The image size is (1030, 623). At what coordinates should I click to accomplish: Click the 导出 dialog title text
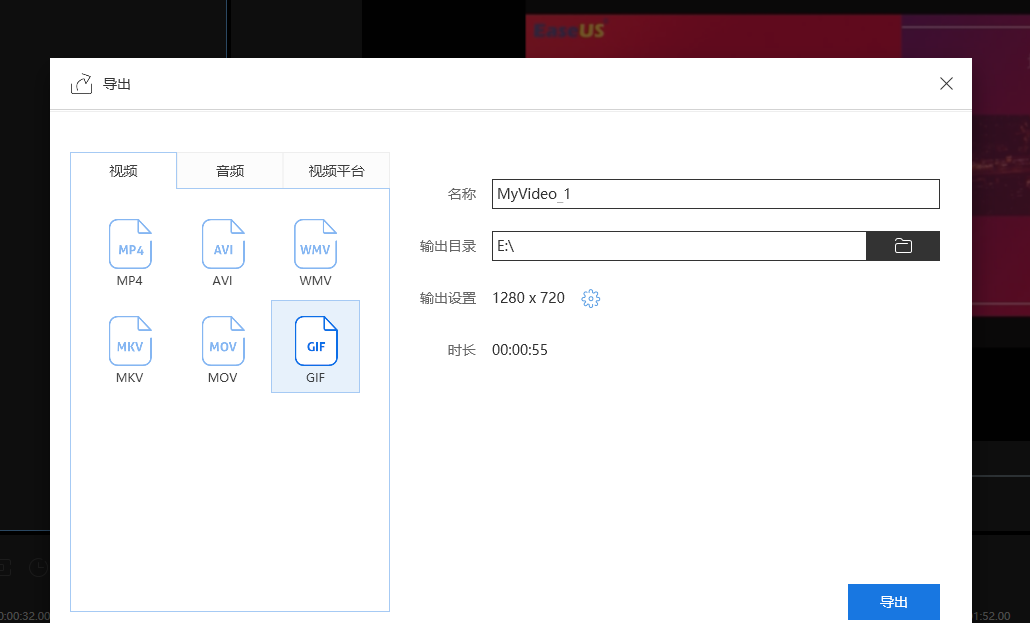point(117,84)
